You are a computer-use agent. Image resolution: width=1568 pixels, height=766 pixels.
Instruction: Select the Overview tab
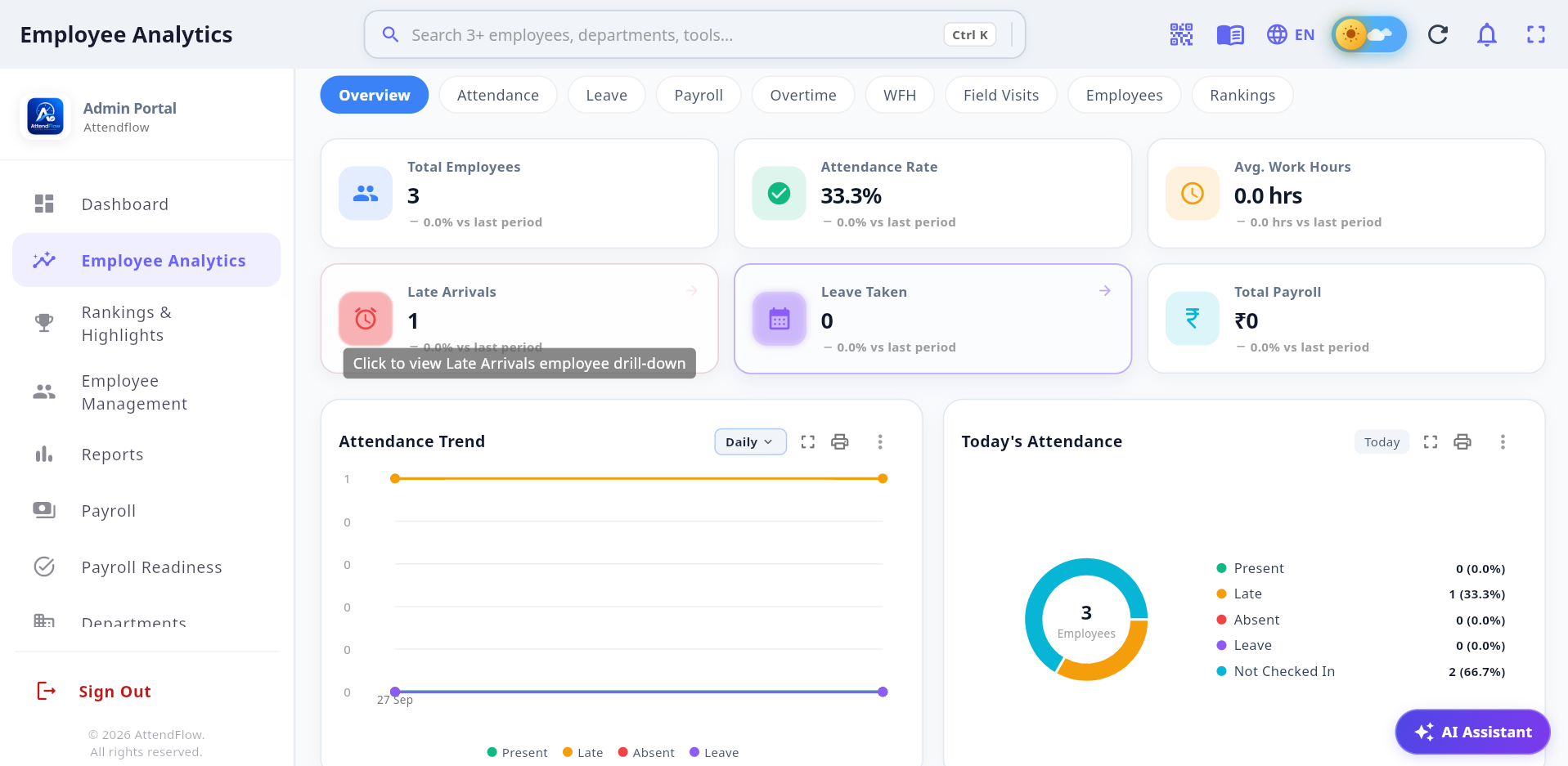pos(375,95)
